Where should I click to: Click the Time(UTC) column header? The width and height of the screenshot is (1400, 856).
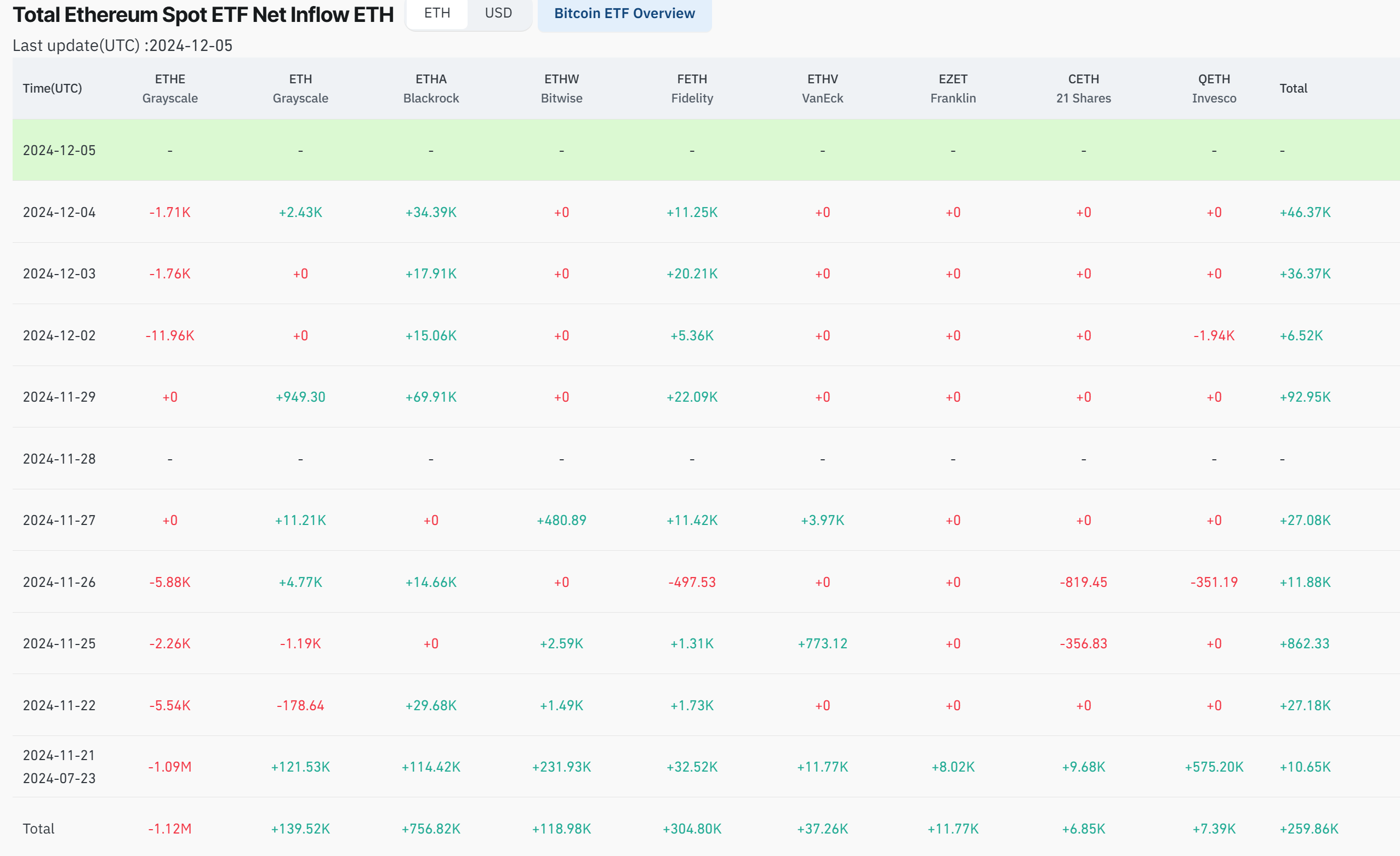pyautogui.click(x=52, y=88)
